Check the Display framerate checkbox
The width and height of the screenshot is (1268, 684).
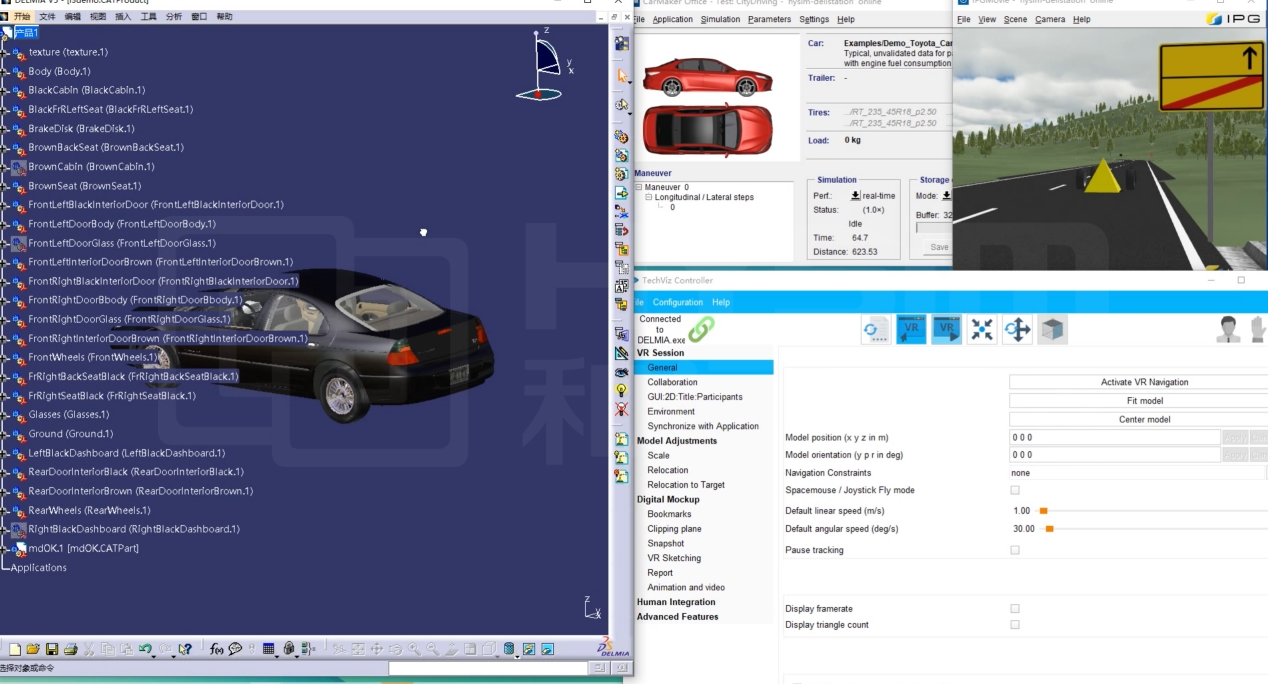click(1015, 608)
